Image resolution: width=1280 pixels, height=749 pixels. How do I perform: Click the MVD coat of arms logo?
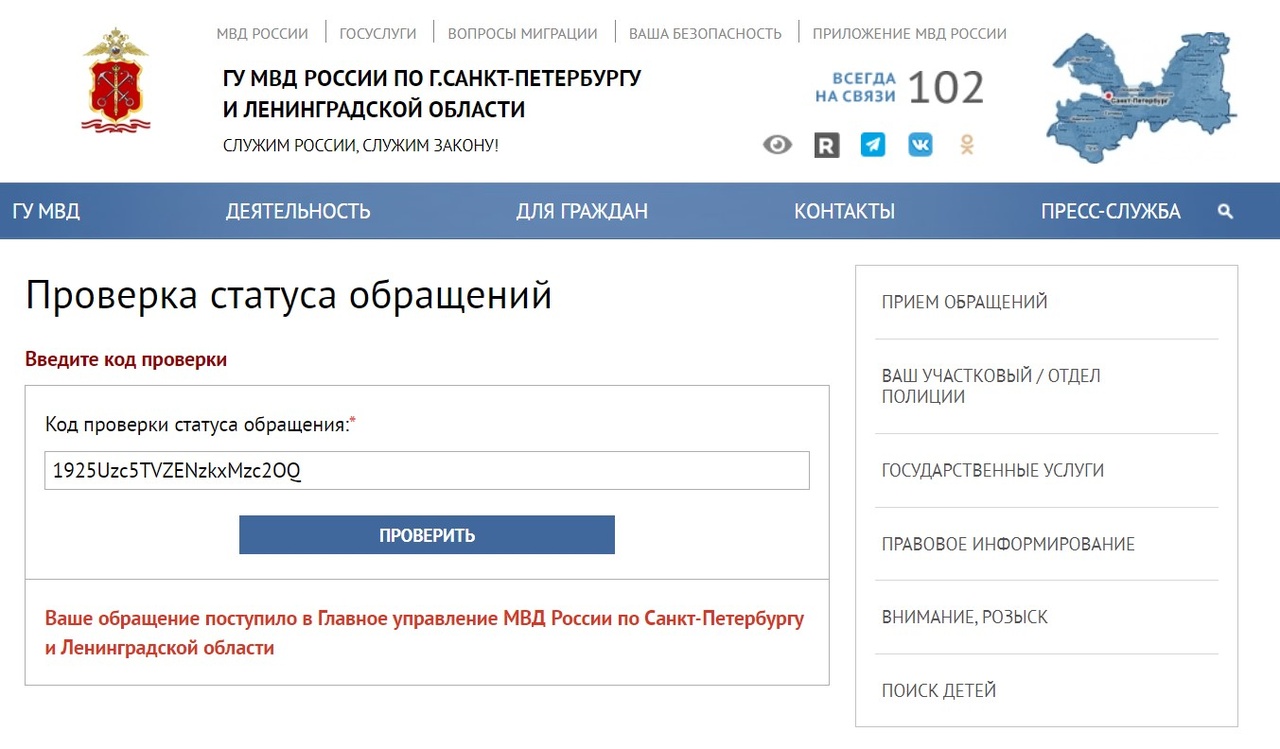tap(113, 81)
